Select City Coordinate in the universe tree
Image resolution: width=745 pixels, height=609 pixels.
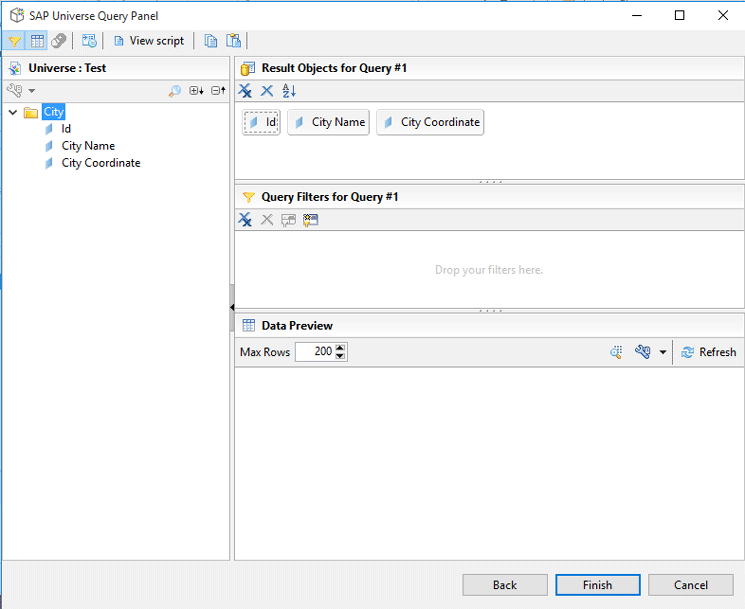(x=101, y=163)
